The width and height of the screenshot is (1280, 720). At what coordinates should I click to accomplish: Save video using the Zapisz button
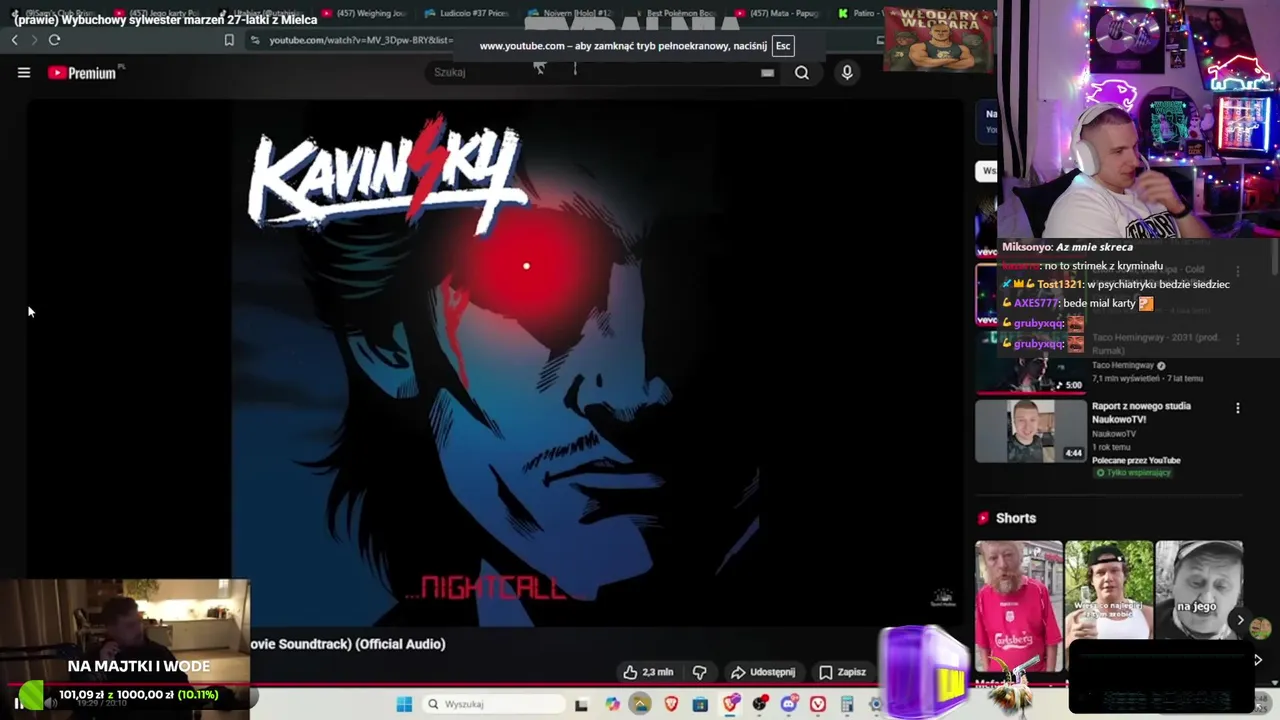(843, 672)
